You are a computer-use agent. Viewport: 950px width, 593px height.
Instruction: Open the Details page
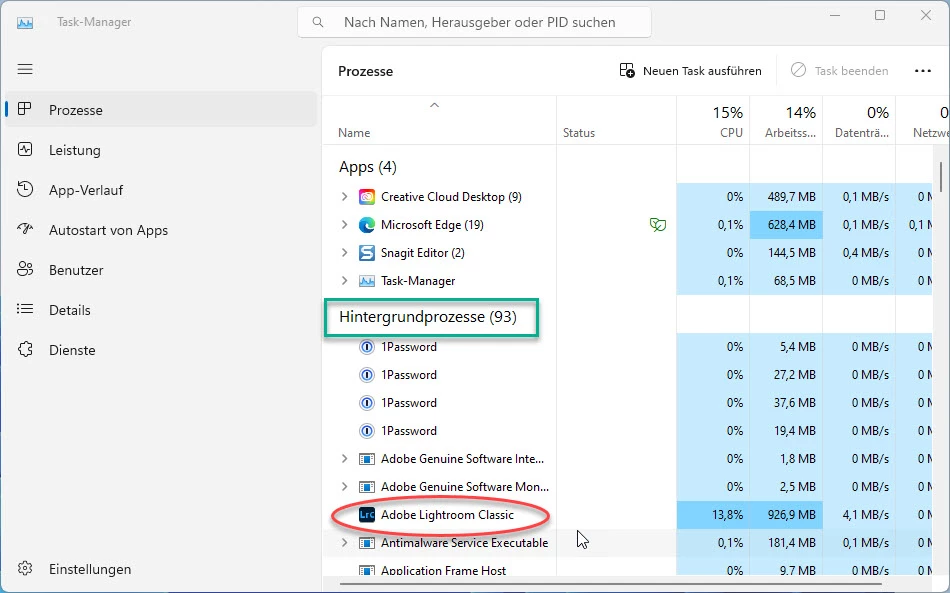point(161,310)
